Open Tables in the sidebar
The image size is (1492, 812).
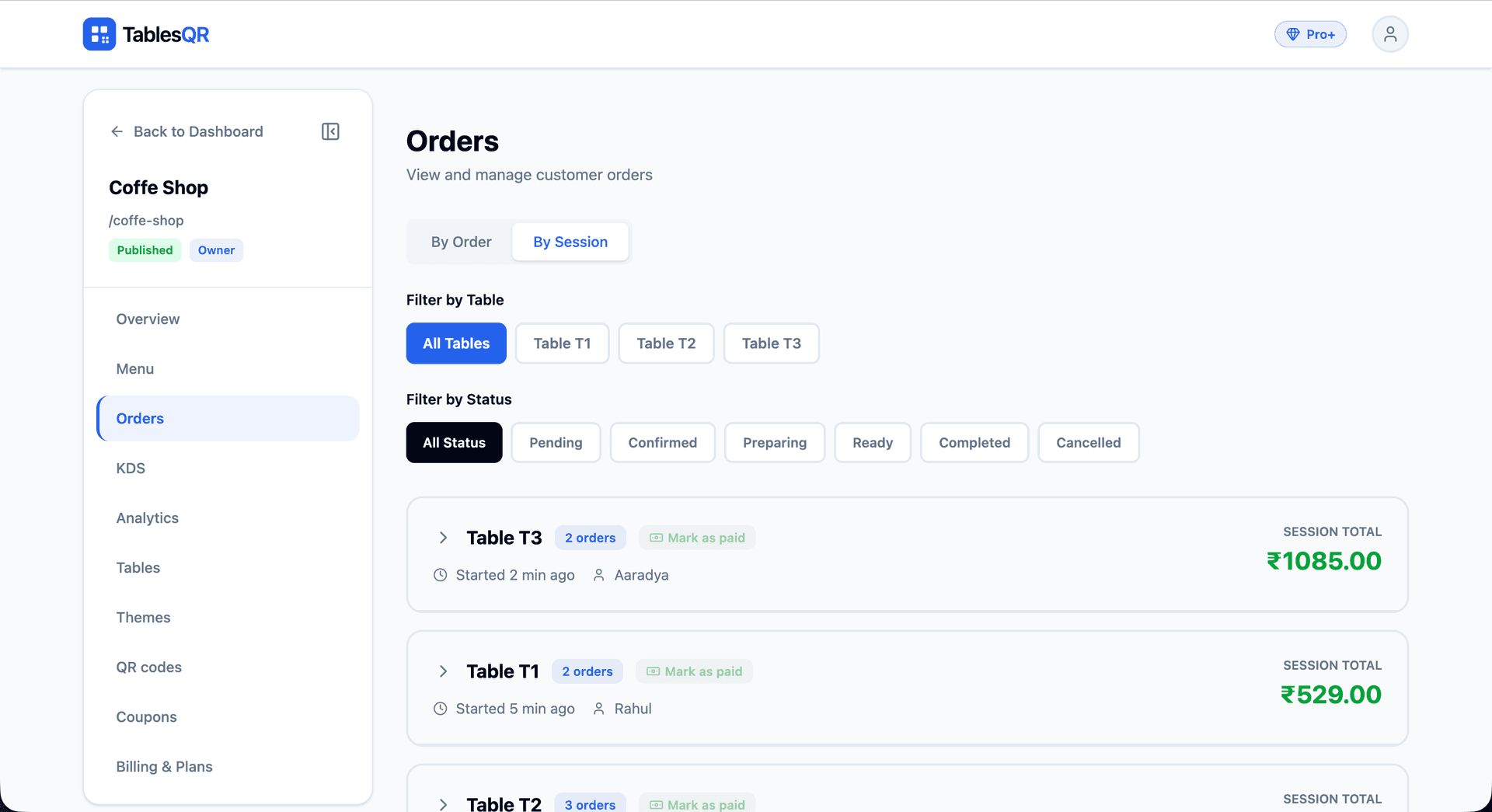(228, 568)
